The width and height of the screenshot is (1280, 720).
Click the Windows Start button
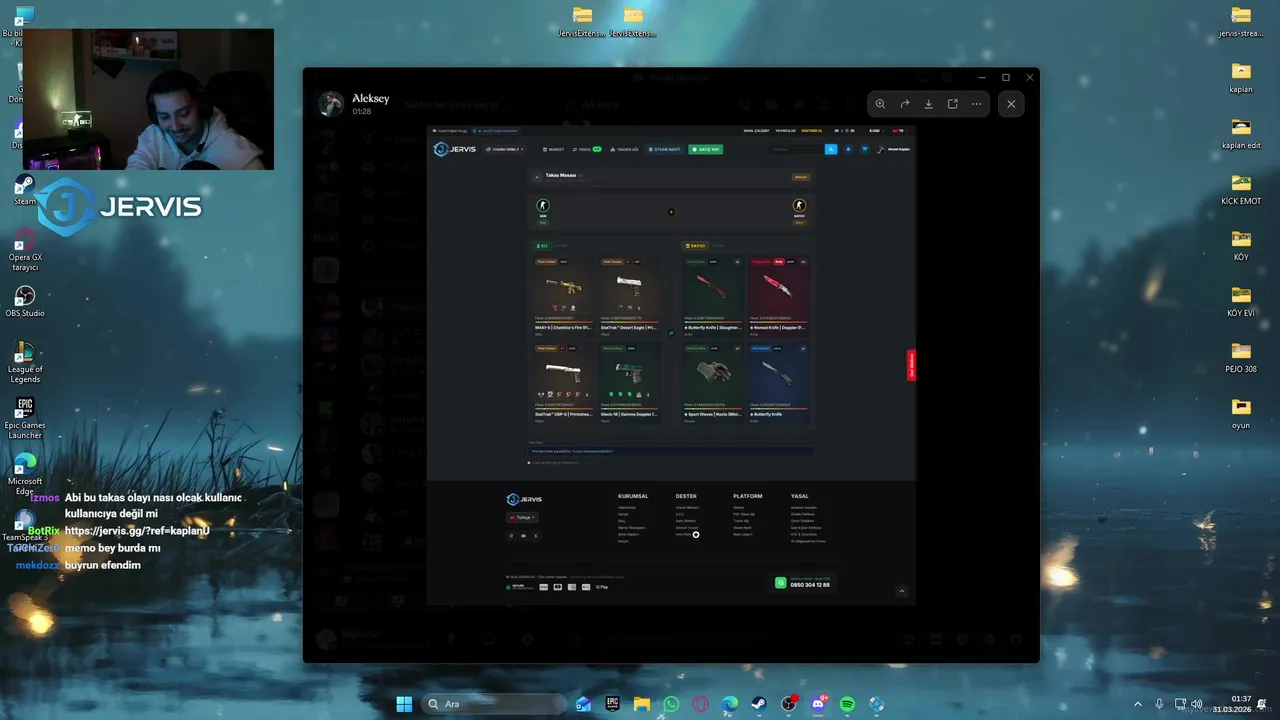pos(404,704)
